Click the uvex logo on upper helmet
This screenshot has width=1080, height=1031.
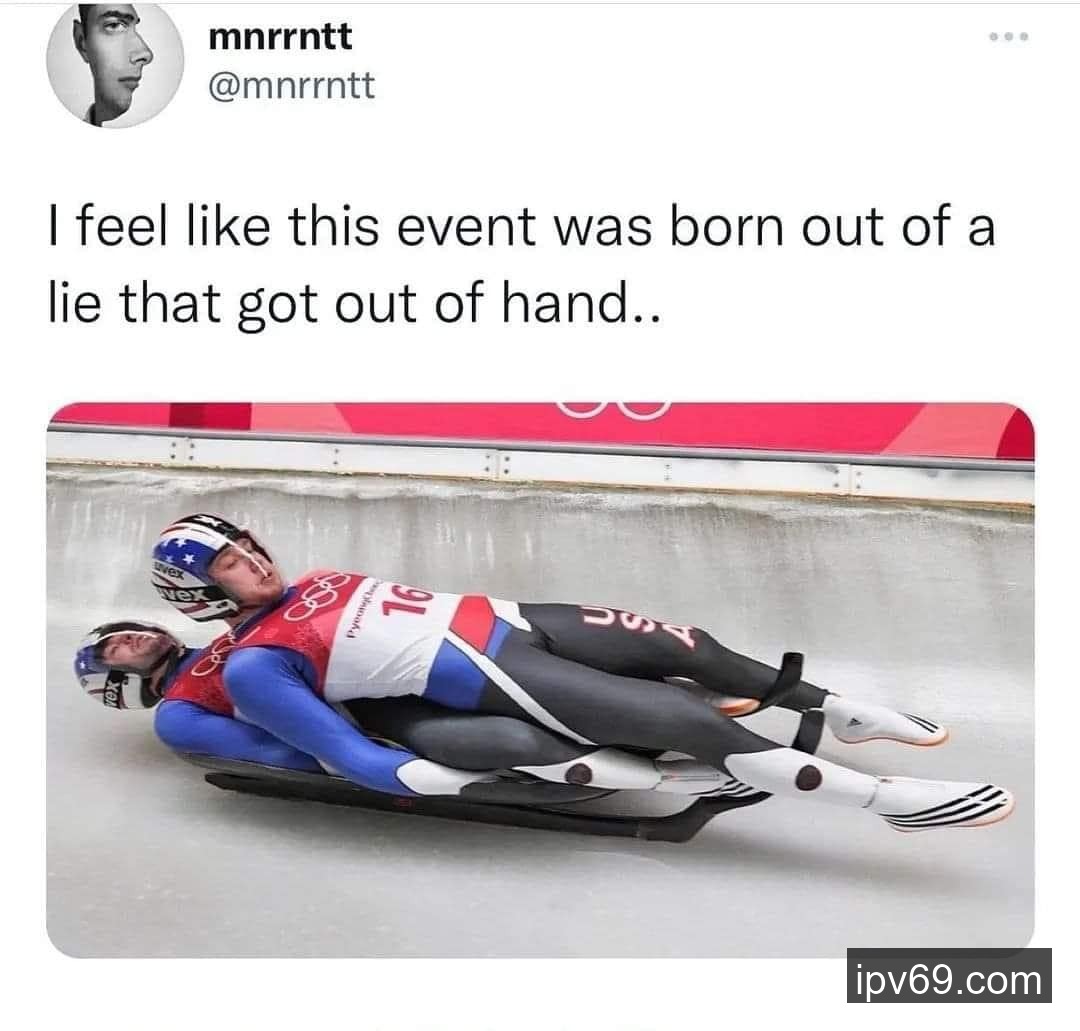click(180, 594)
